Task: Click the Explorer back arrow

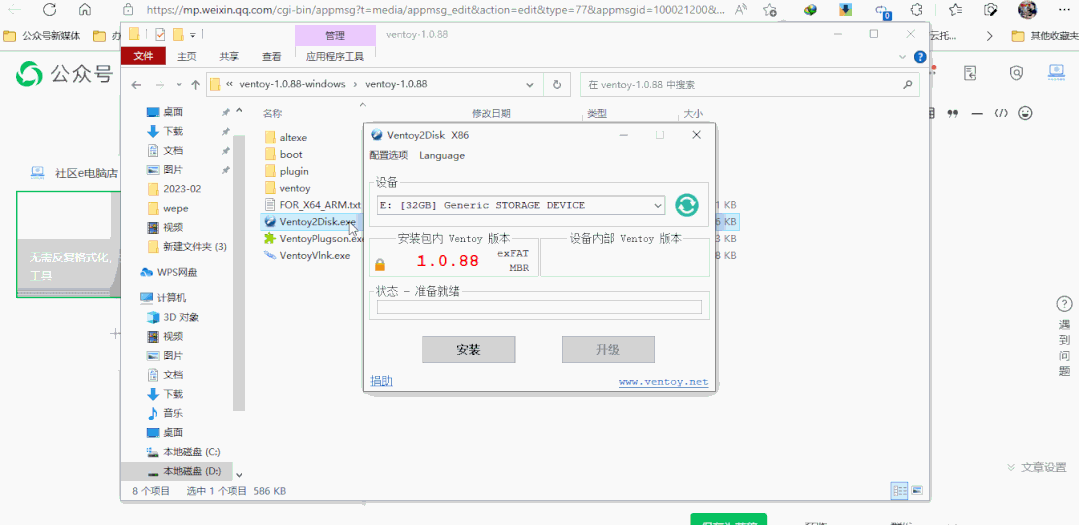Action: [136, 85]
